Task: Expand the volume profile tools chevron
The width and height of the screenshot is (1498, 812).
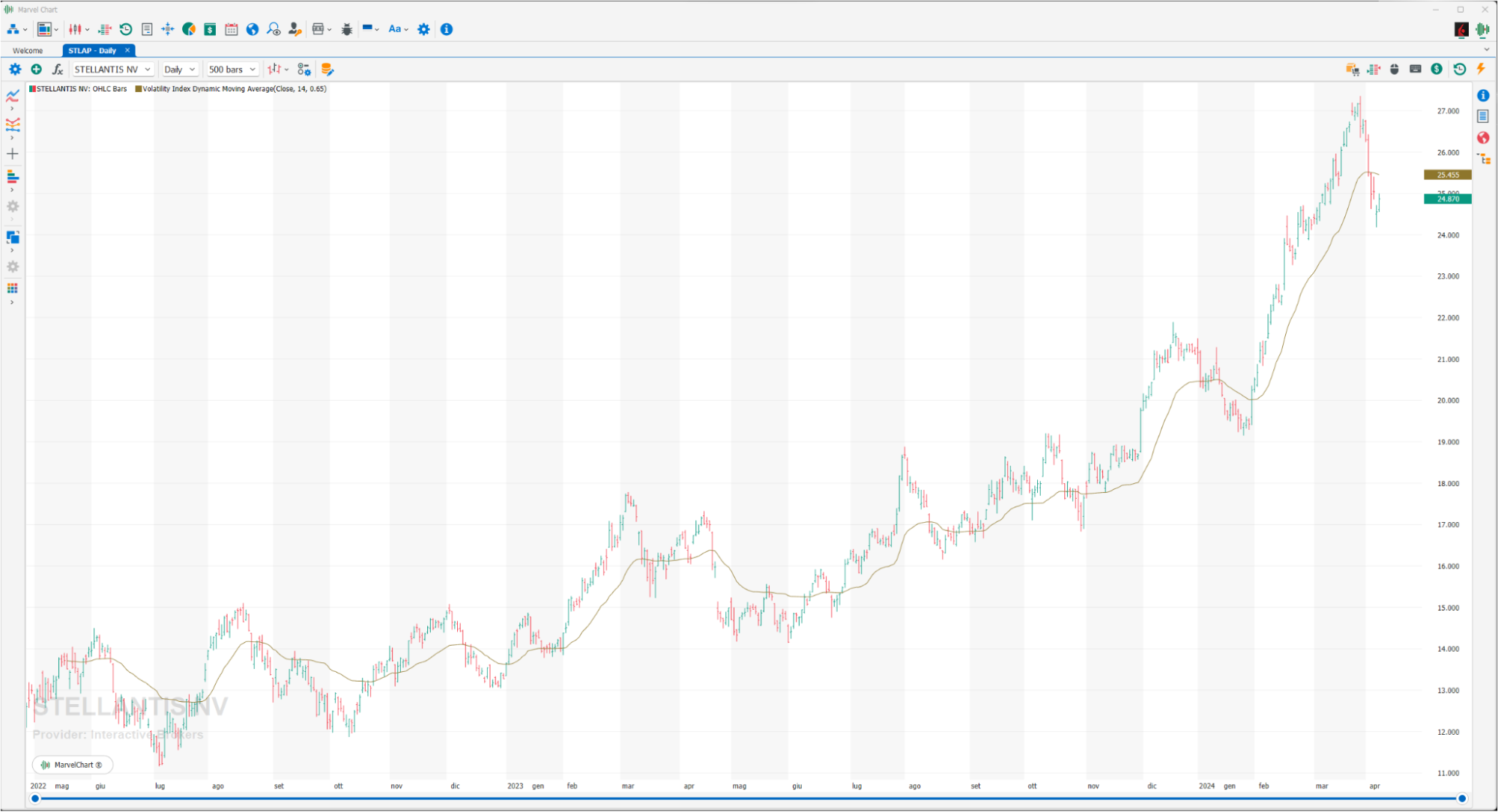Action: pyautogui.click(x=12, y=190)
